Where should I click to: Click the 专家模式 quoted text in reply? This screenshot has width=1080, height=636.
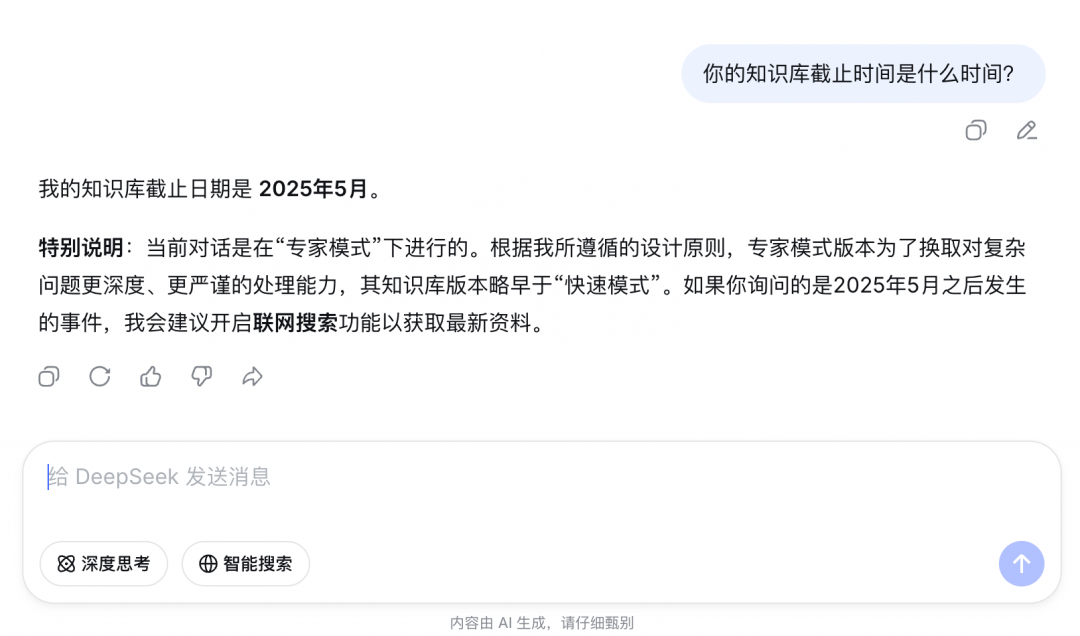(x=330, y=248)
